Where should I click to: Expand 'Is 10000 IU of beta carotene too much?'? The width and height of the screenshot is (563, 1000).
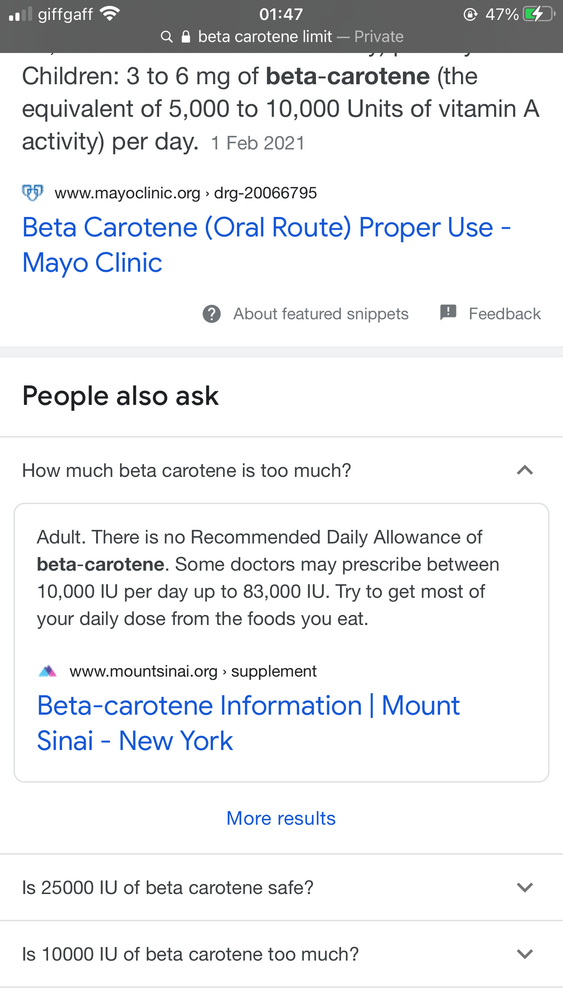pos(281,954)
